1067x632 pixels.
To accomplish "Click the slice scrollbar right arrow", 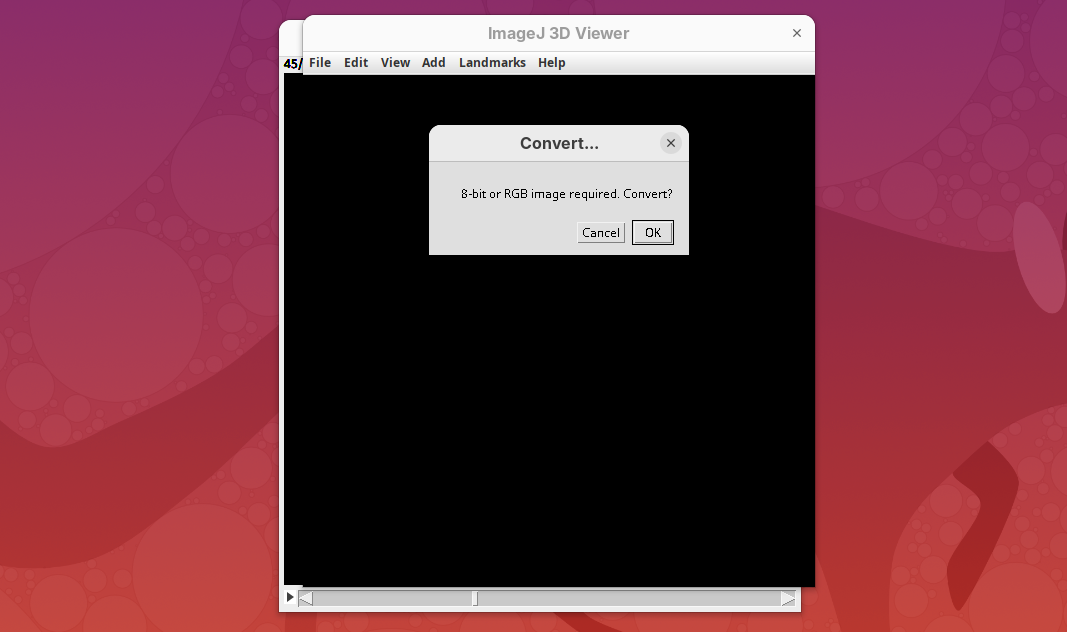I will [x=788, y=599].
